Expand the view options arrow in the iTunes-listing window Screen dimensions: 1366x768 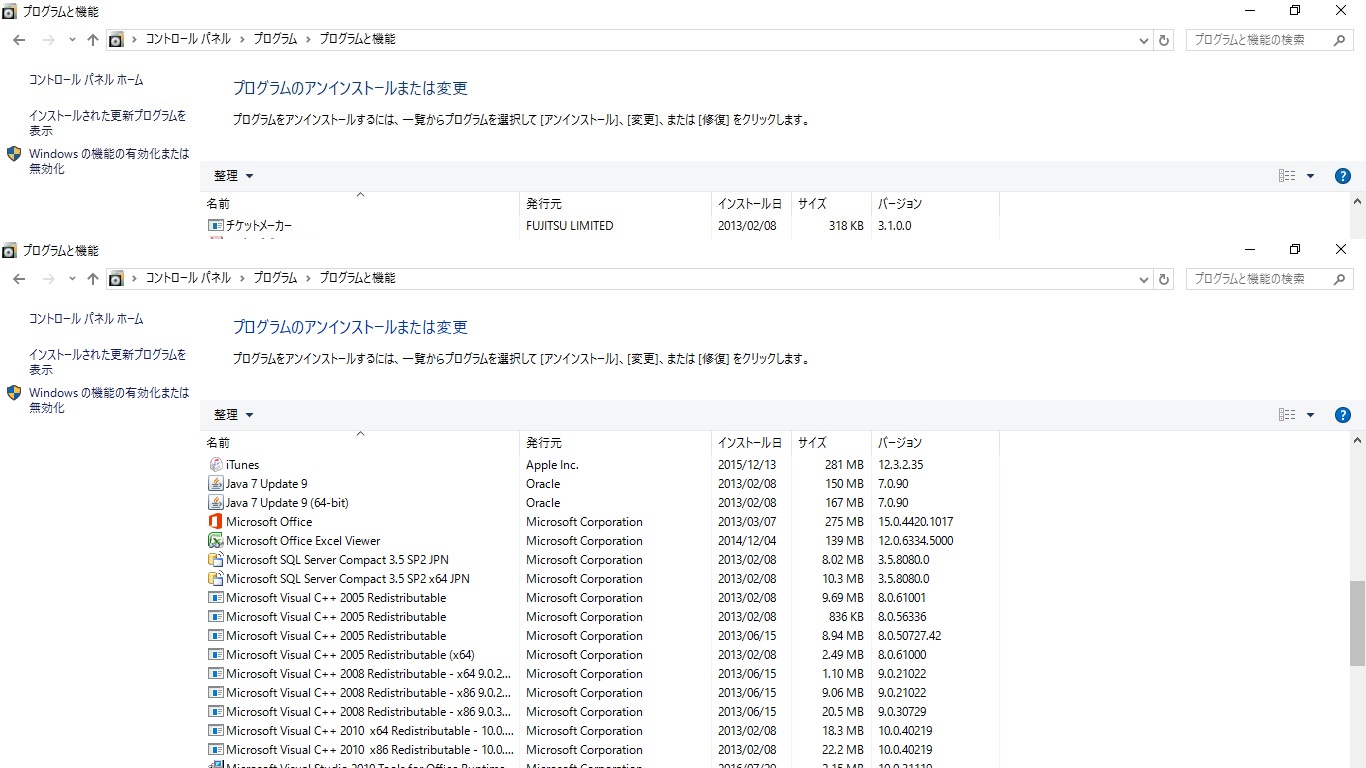tap(1310, 415)
